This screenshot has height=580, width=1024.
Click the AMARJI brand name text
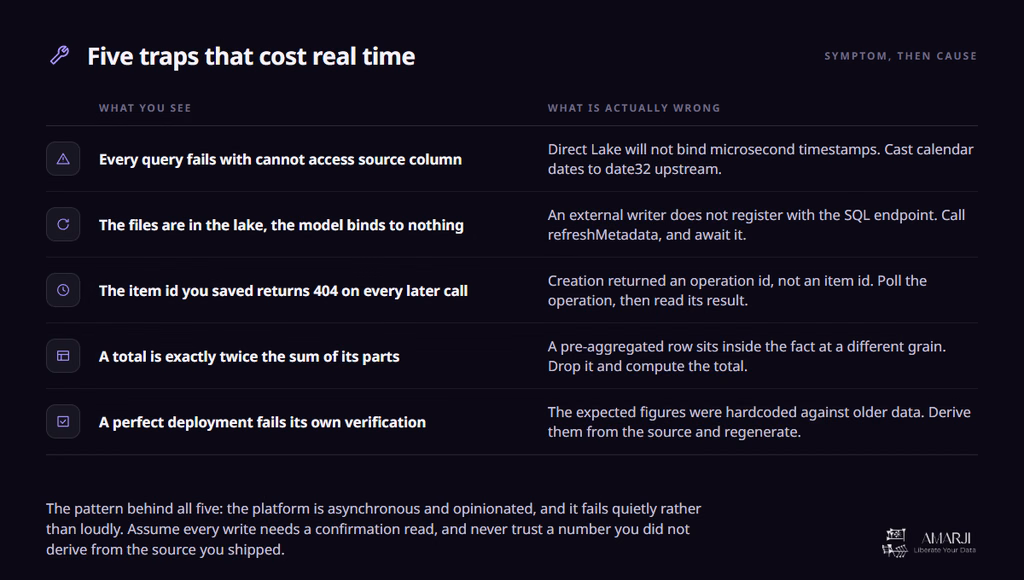(946, 538)
